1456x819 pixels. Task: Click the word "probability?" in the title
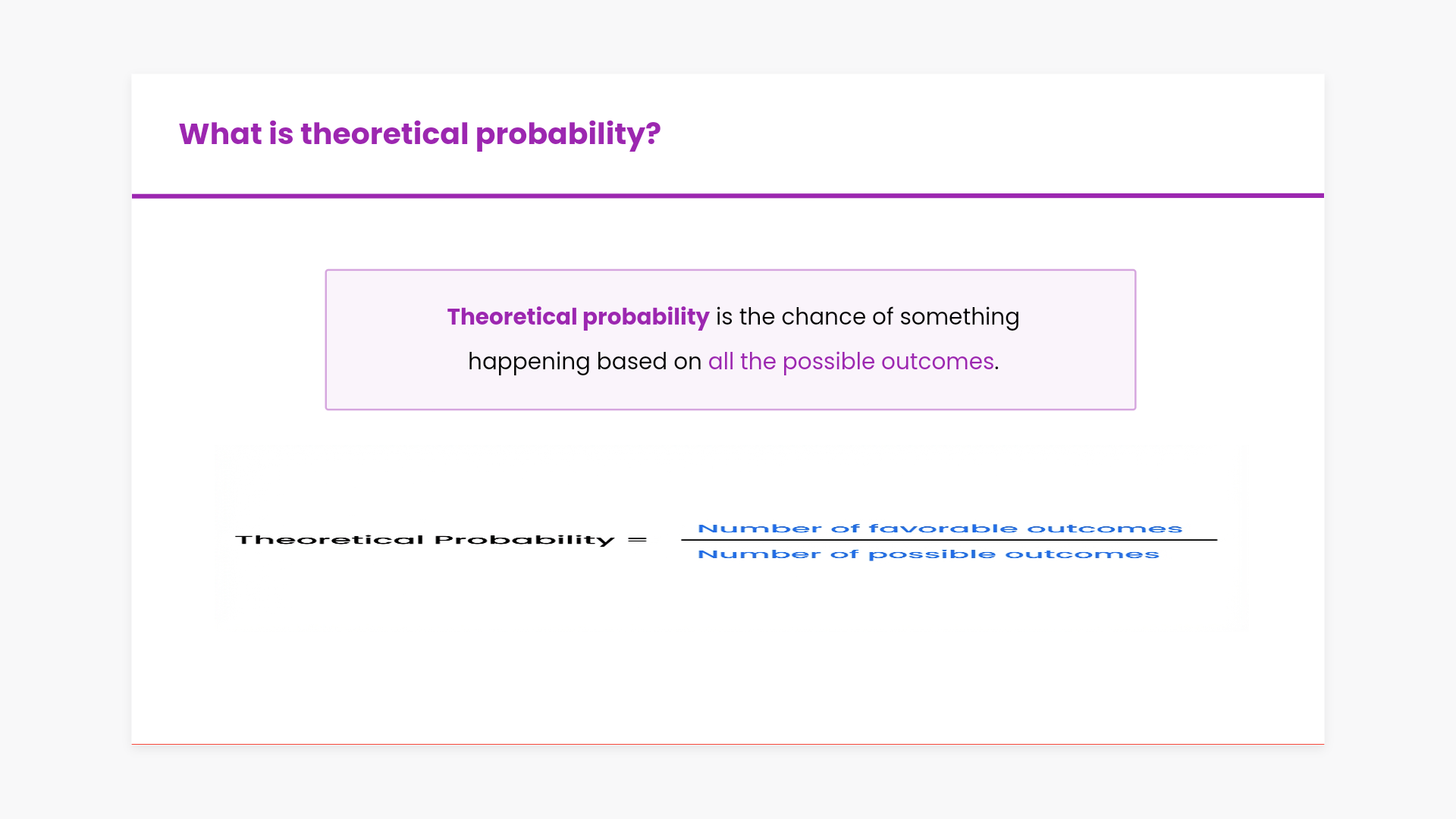click(568, 134)
